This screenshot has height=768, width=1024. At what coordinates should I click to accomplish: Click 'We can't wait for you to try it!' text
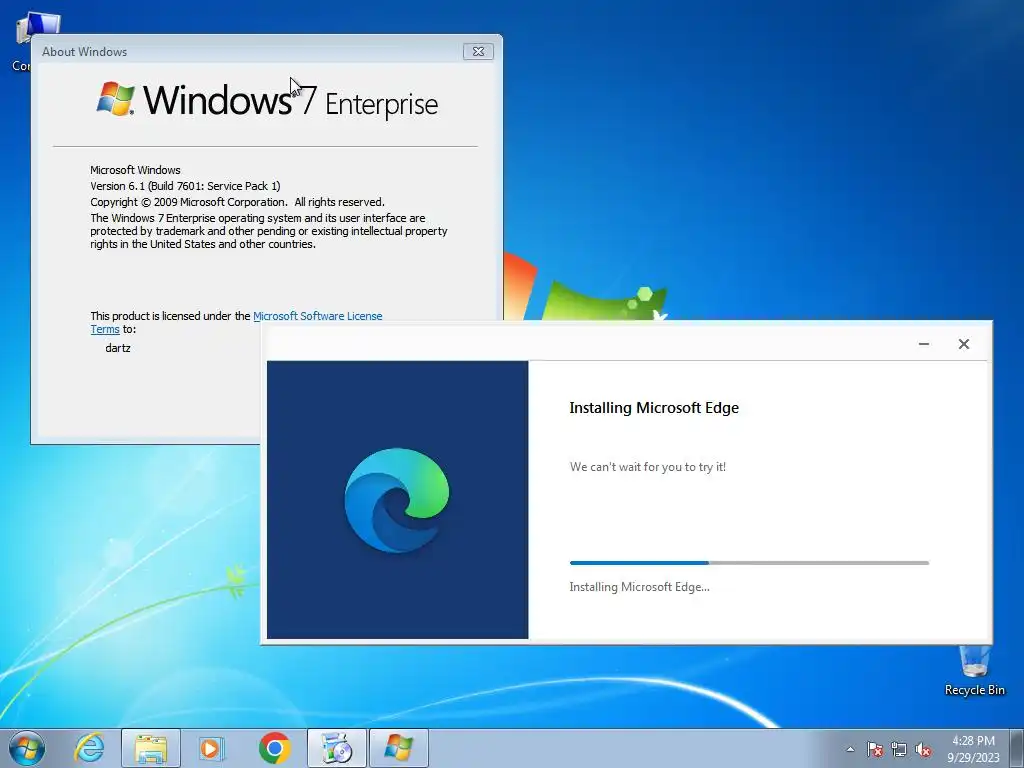pyautogui.click(x=648, y=467)
